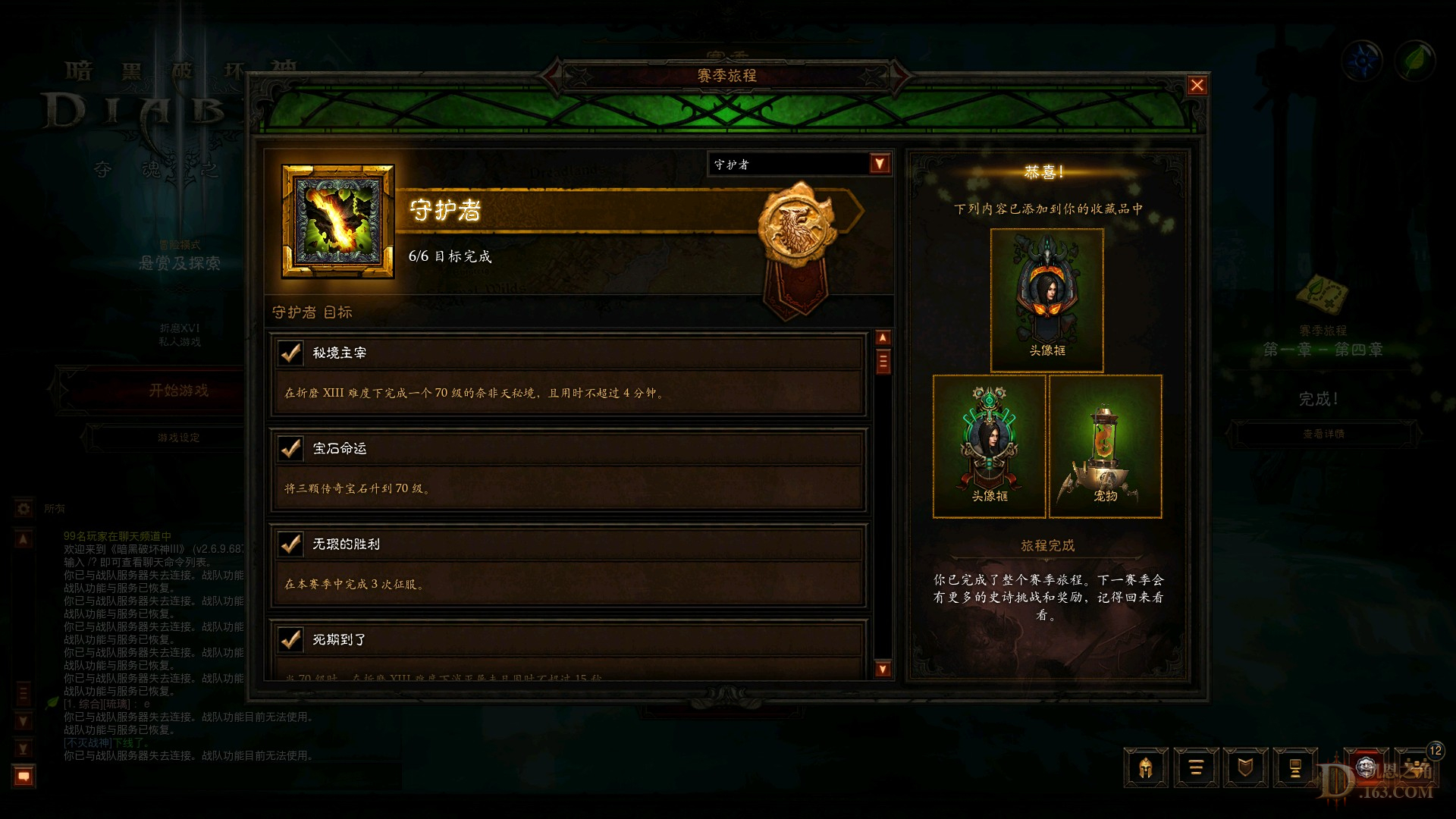
Task: Open the social icon with badge 12
Action: click(1416, 766)
